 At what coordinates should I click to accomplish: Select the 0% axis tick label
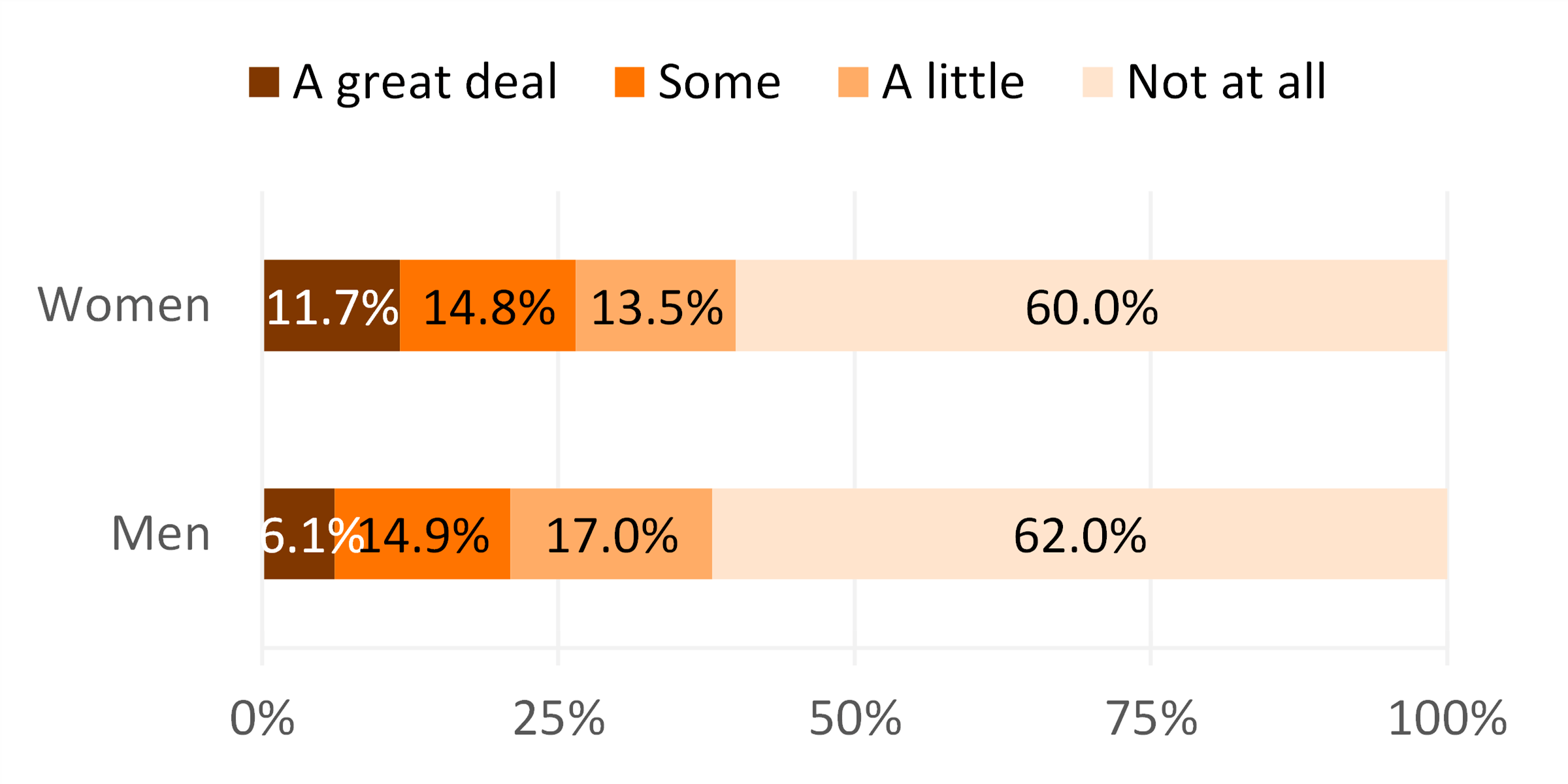tap(262, 719)
